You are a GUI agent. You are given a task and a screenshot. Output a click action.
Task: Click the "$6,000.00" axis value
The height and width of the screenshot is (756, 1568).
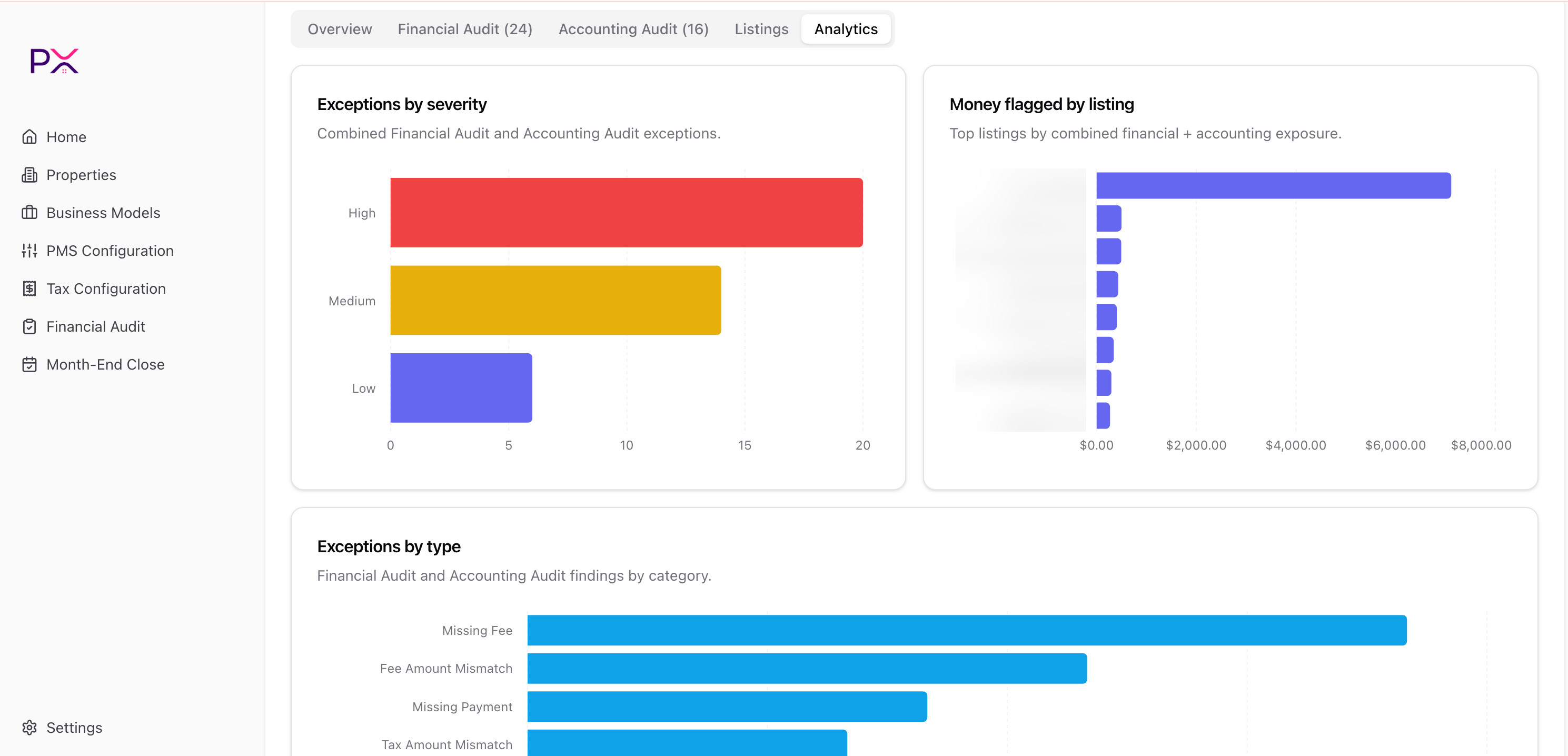[x=1396, y=445]
